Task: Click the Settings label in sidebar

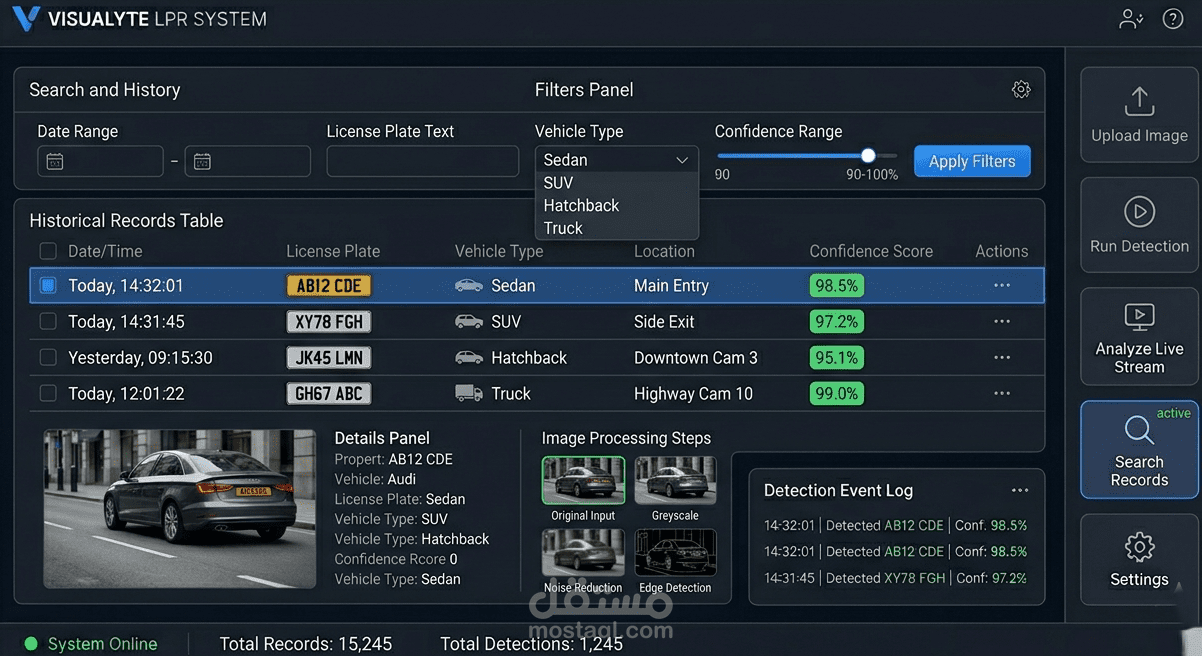Action: click(1139, 580)
